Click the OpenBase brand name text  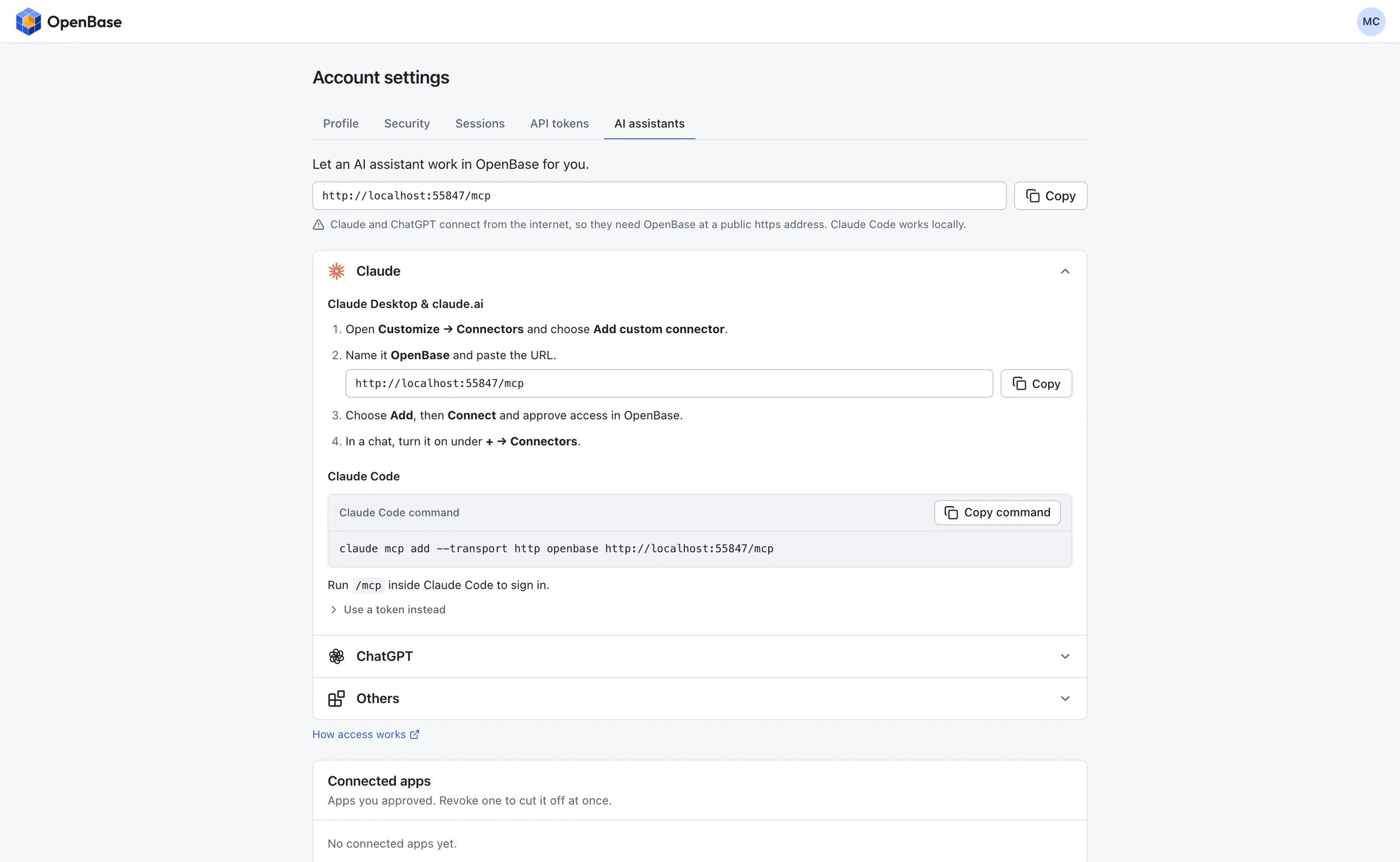[x=85, y=22]
